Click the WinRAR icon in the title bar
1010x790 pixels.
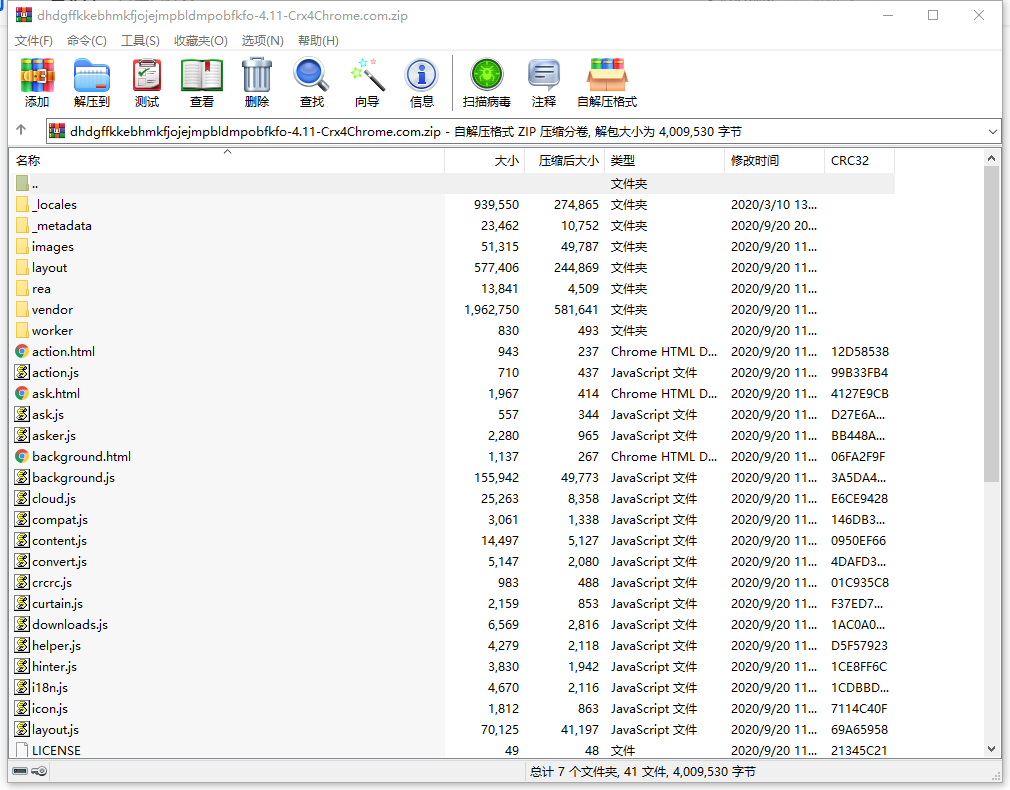tap(24, 15)
